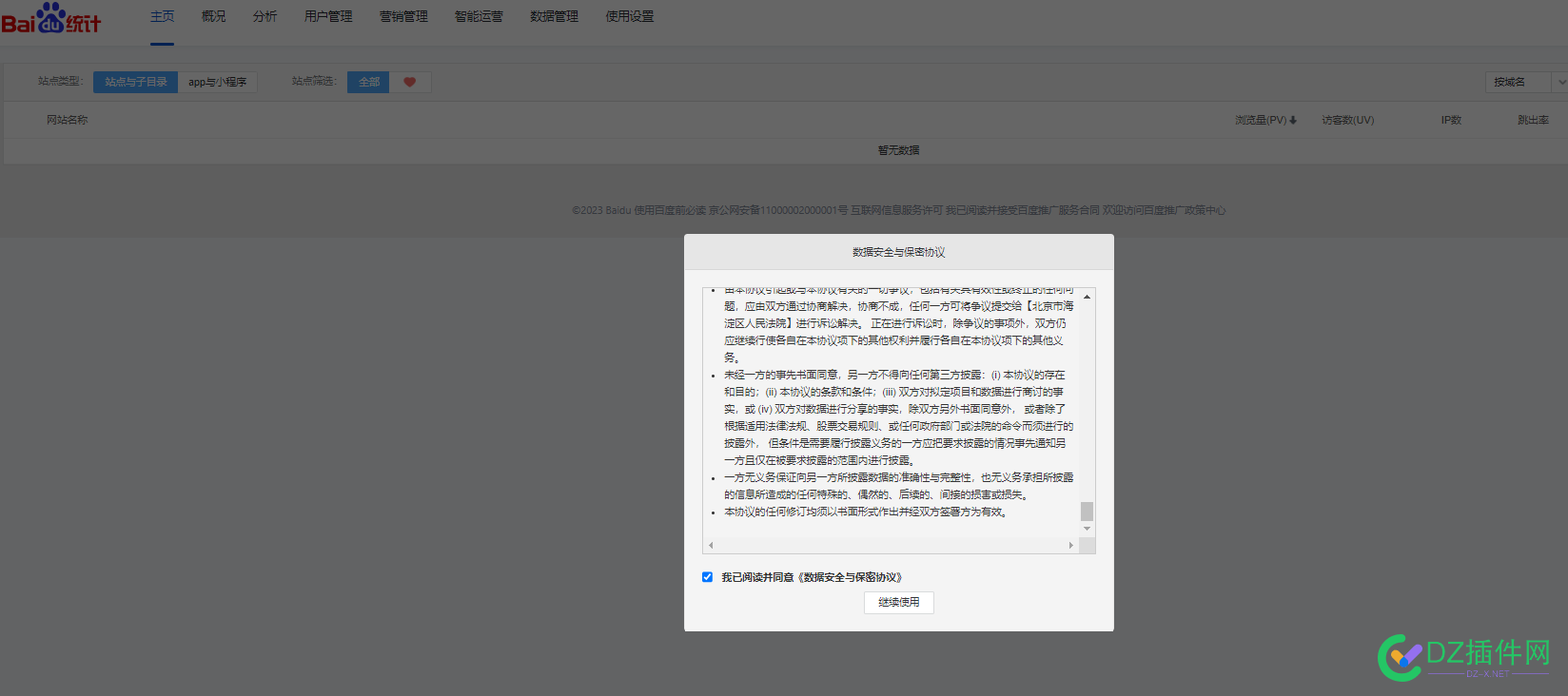Click the scroll down arrow in agreement box

1087,529
